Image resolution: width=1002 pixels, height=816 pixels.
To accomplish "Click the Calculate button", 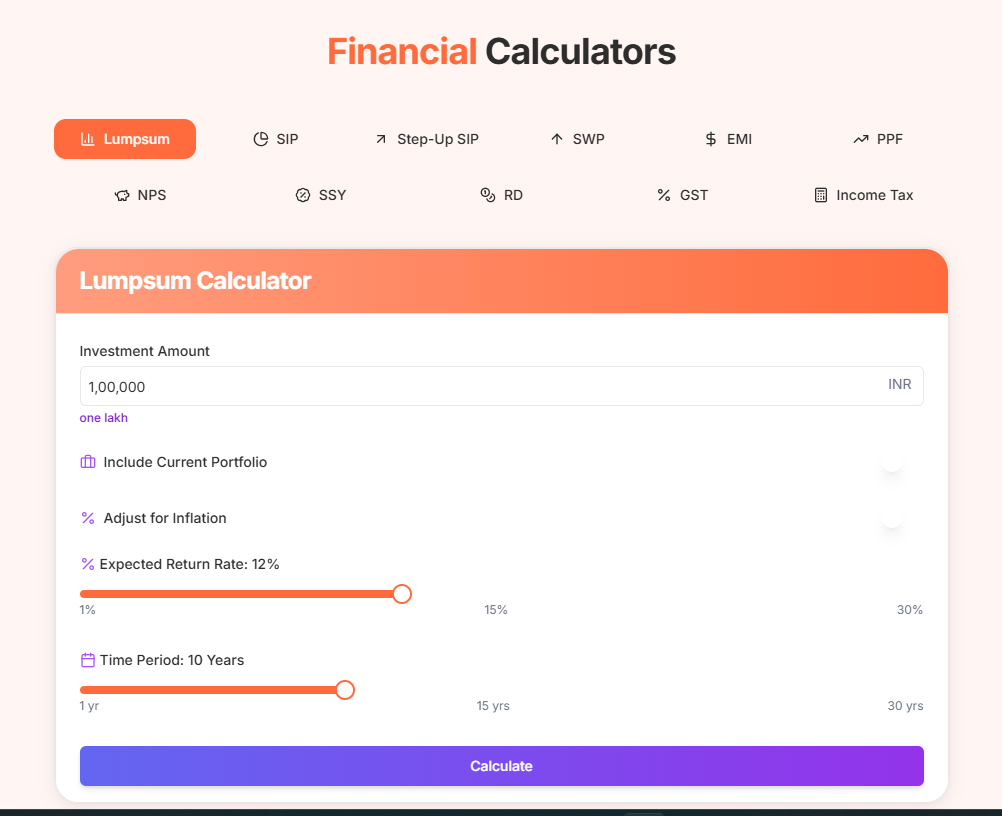I will 502,766.
